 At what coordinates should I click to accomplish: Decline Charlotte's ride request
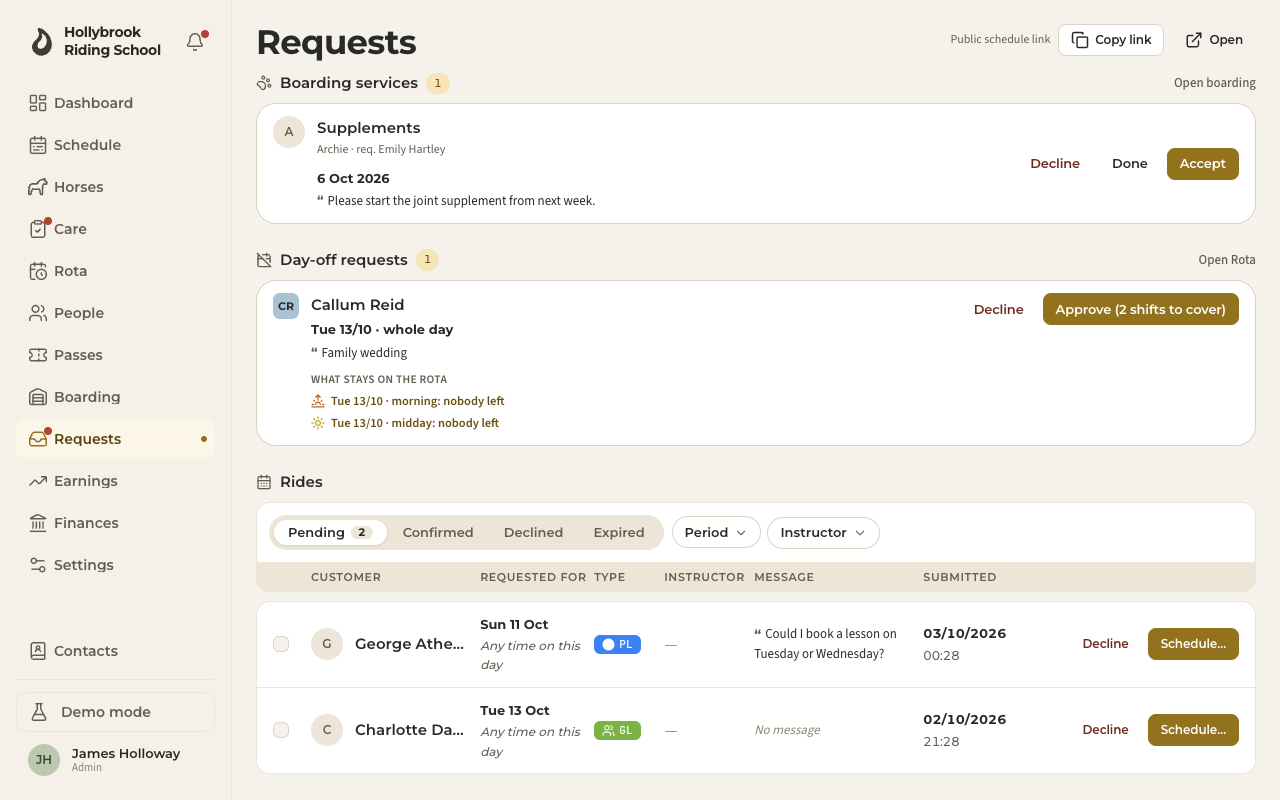coord(1105,730)
